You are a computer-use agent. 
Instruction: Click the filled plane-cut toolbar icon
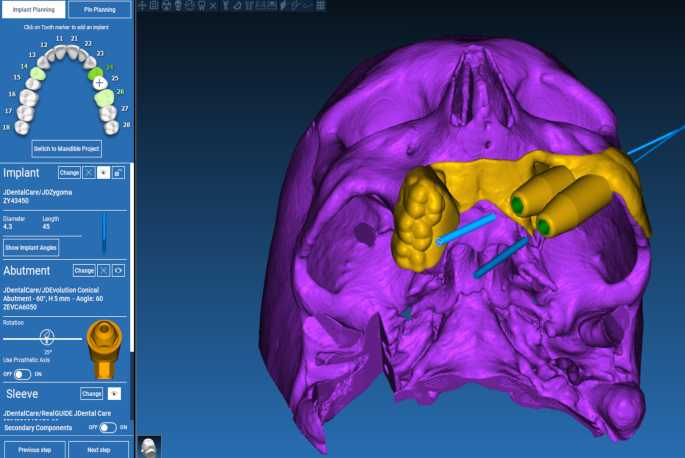[x=284, y=5]
